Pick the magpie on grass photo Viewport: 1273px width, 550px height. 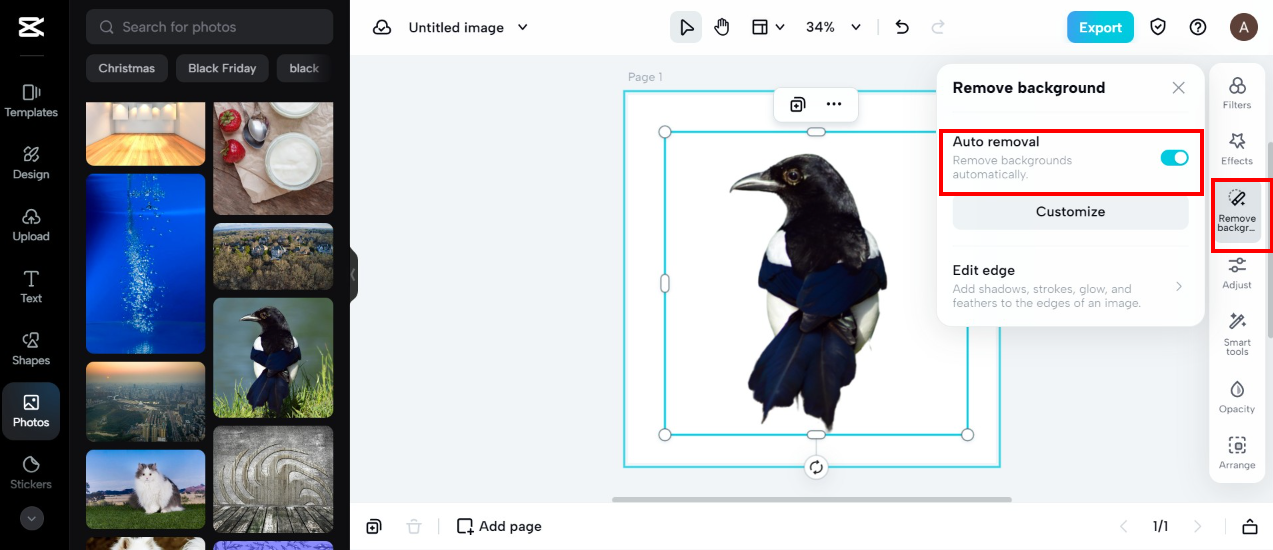(x=273, y=357)
